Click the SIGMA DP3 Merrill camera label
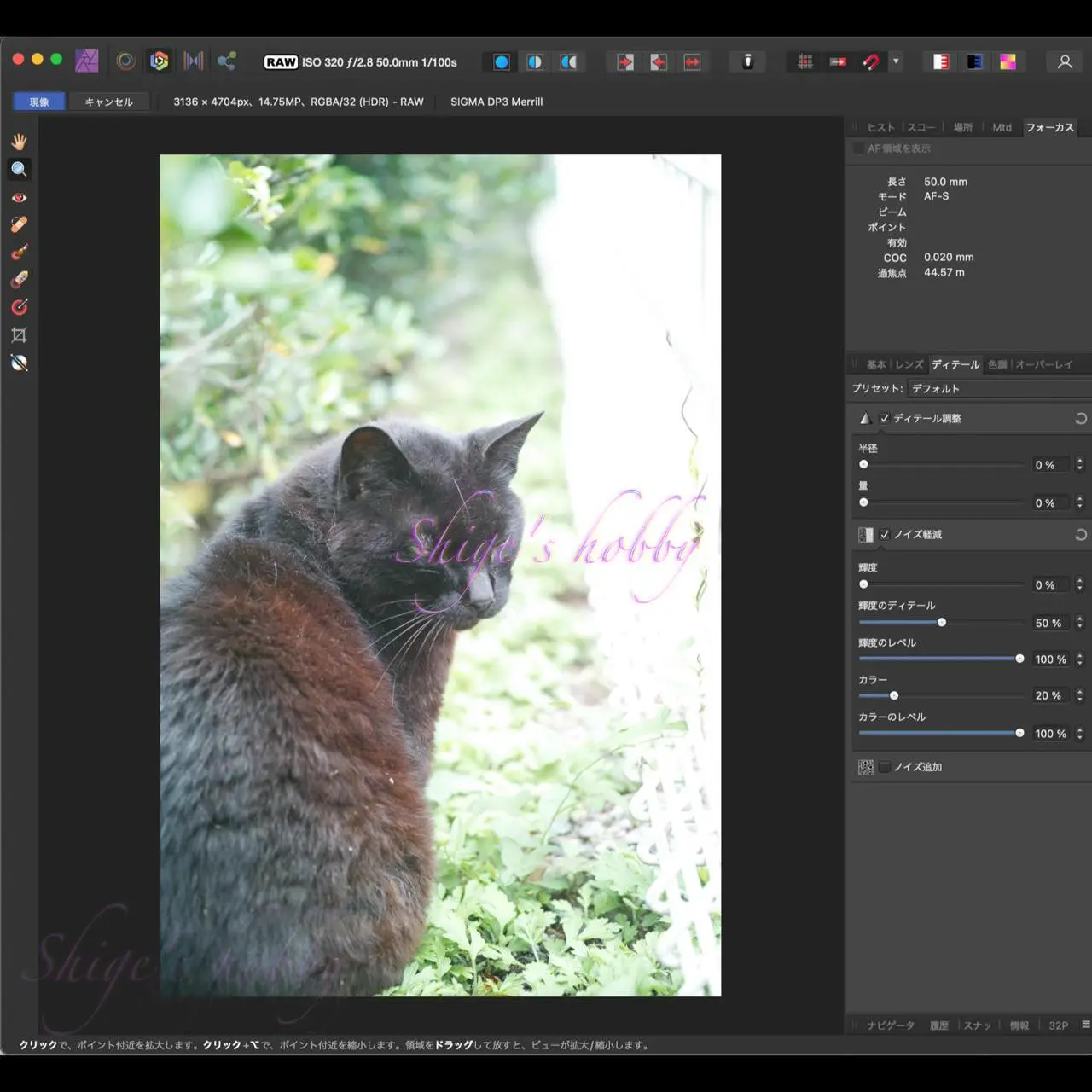Screen dimensions: 1092x1092 497,102
